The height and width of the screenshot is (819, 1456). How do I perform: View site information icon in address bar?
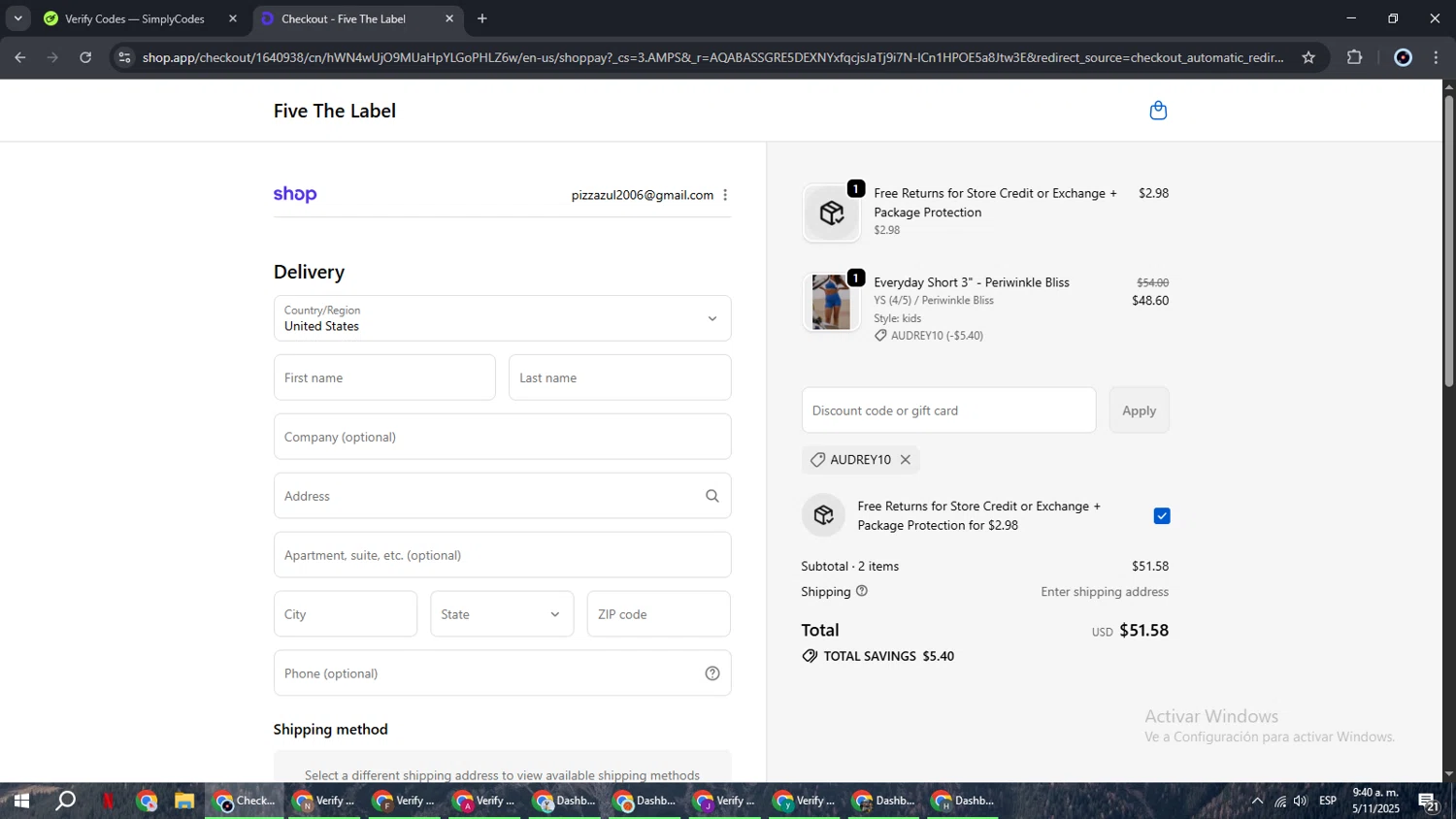click(123, 58)
